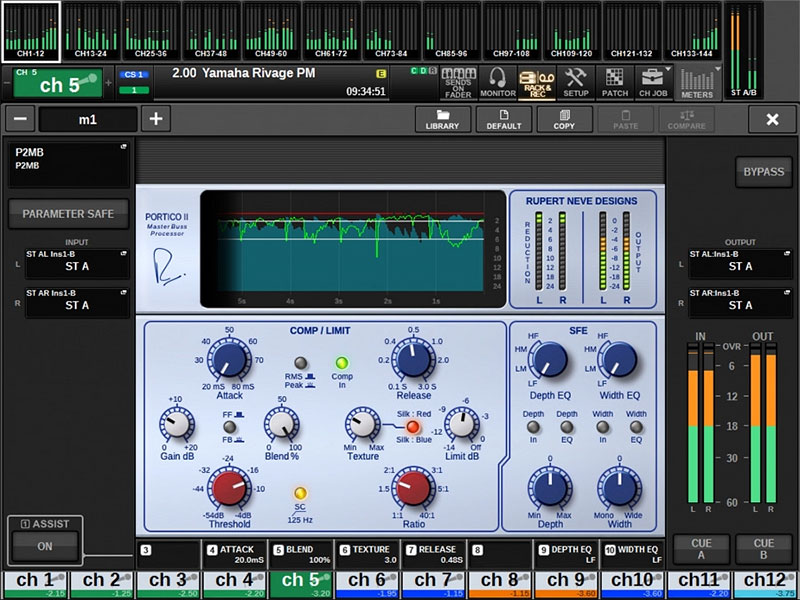Activate Cue A
The height and width of the screenshot is (600, 800).
pos(701,549)
